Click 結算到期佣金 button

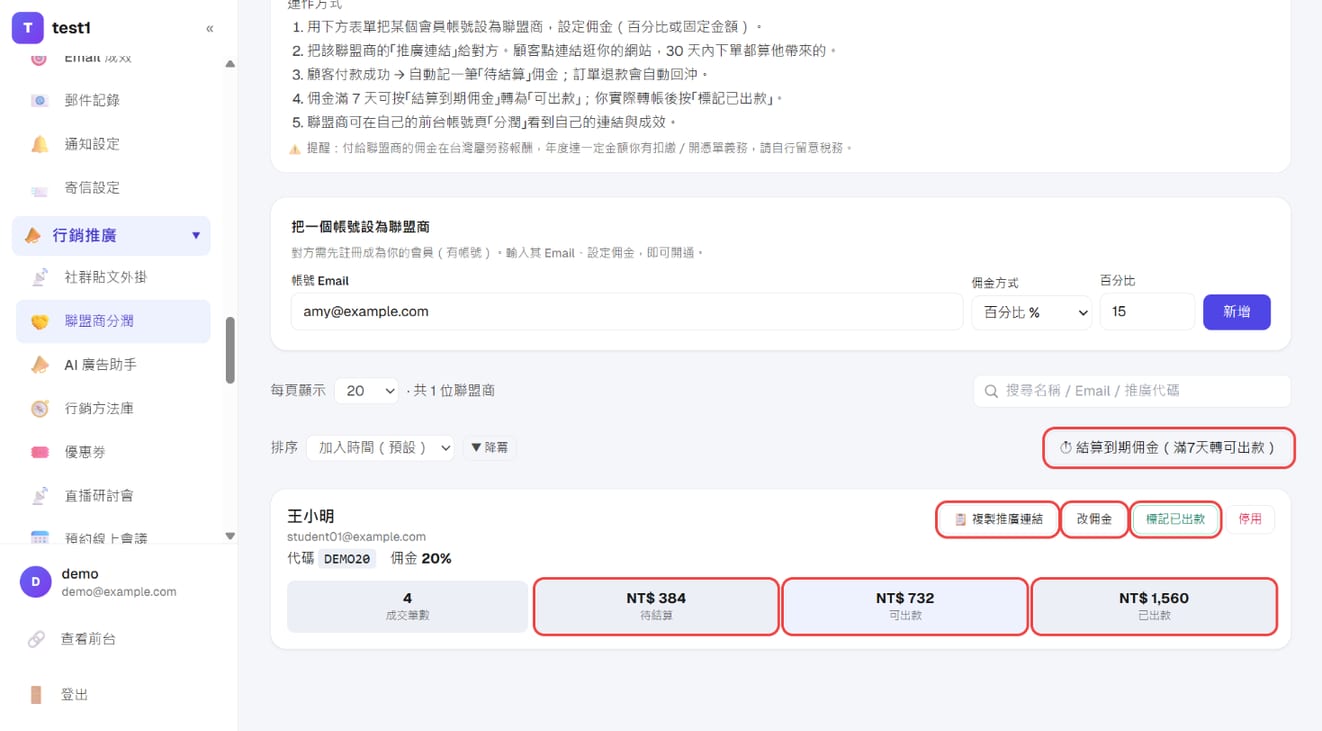[1168, 448]
